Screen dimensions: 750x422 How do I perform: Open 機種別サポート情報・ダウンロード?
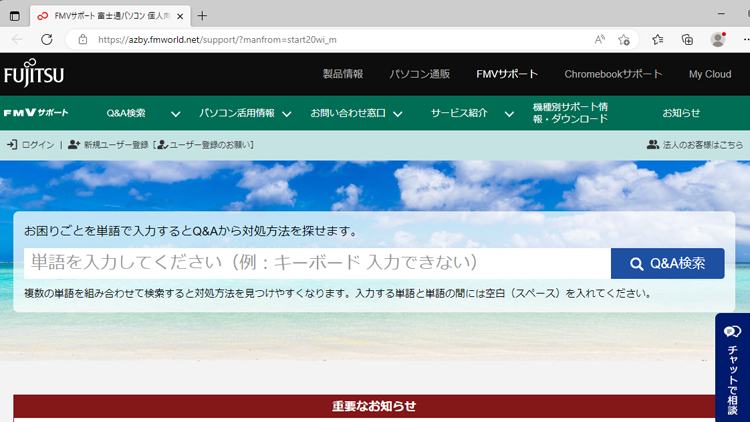coord(570,113)
